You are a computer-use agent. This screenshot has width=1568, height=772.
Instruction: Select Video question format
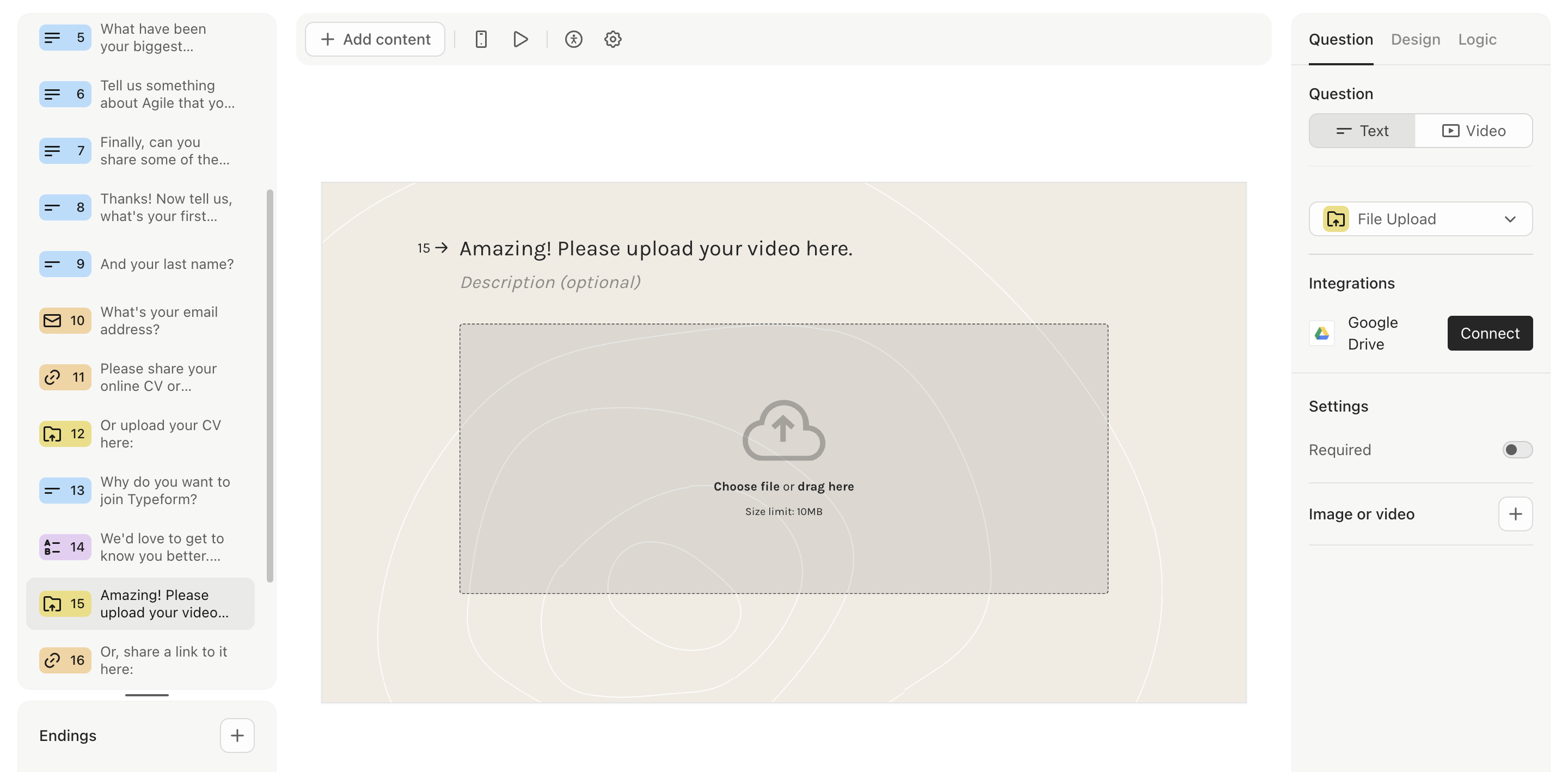[x=1474, y=131]
